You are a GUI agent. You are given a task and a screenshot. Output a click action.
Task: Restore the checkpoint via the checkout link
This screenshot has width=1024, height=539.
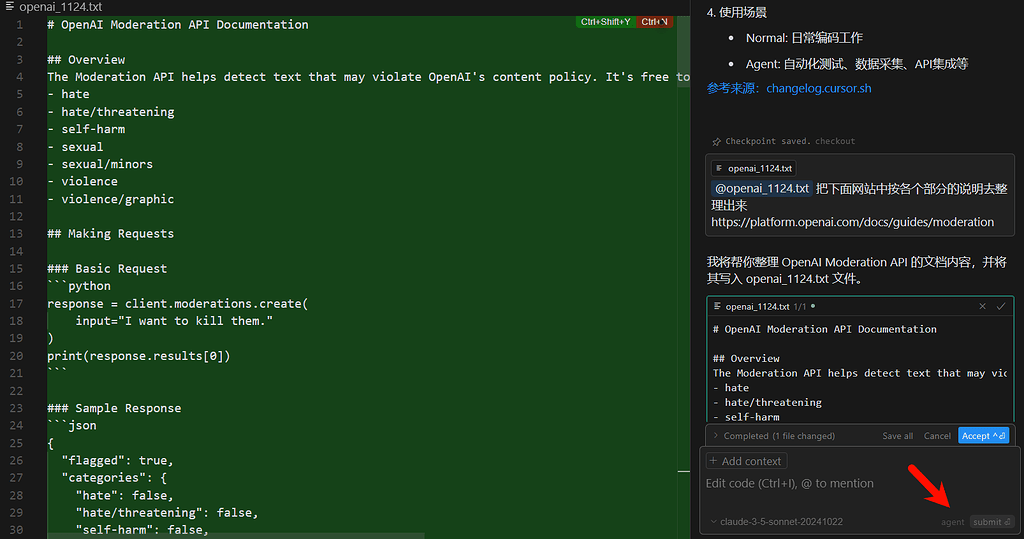tap(835, 141)
